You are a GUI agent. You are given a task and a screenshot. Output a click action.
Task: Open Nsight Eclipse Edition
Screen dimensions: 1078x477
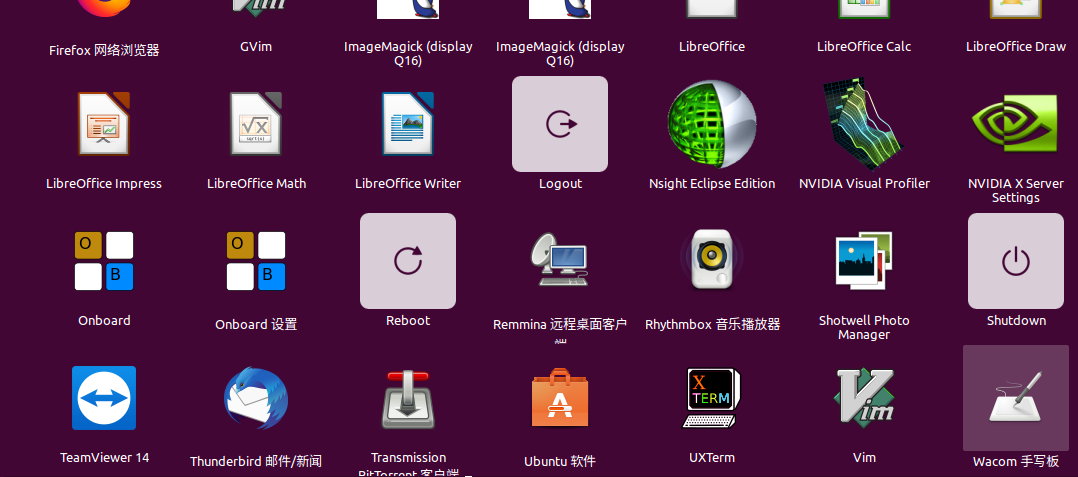click(712, 124)
